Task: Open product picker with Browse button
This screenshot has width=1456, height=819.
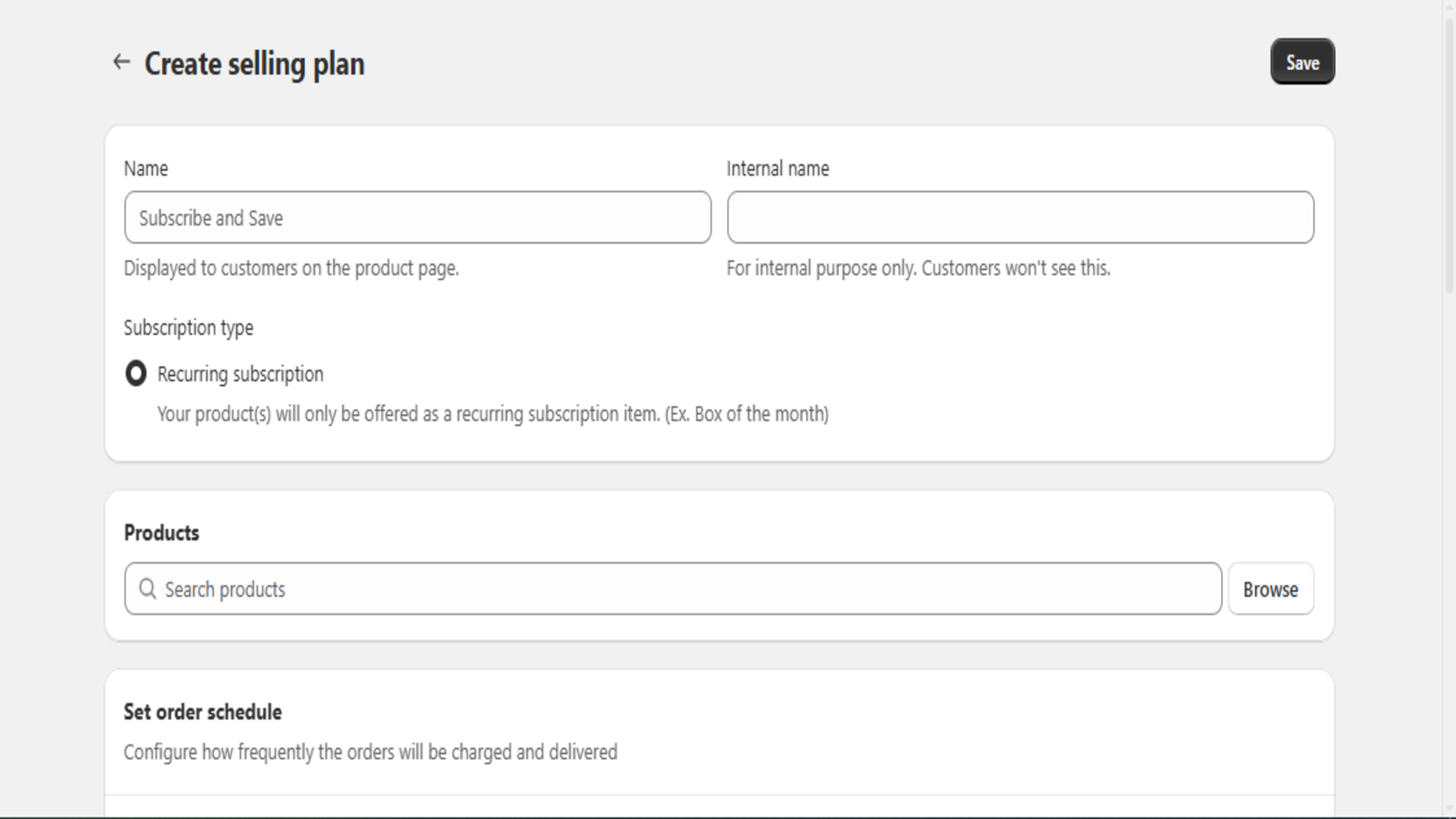Action: (x=1270, y=589)
